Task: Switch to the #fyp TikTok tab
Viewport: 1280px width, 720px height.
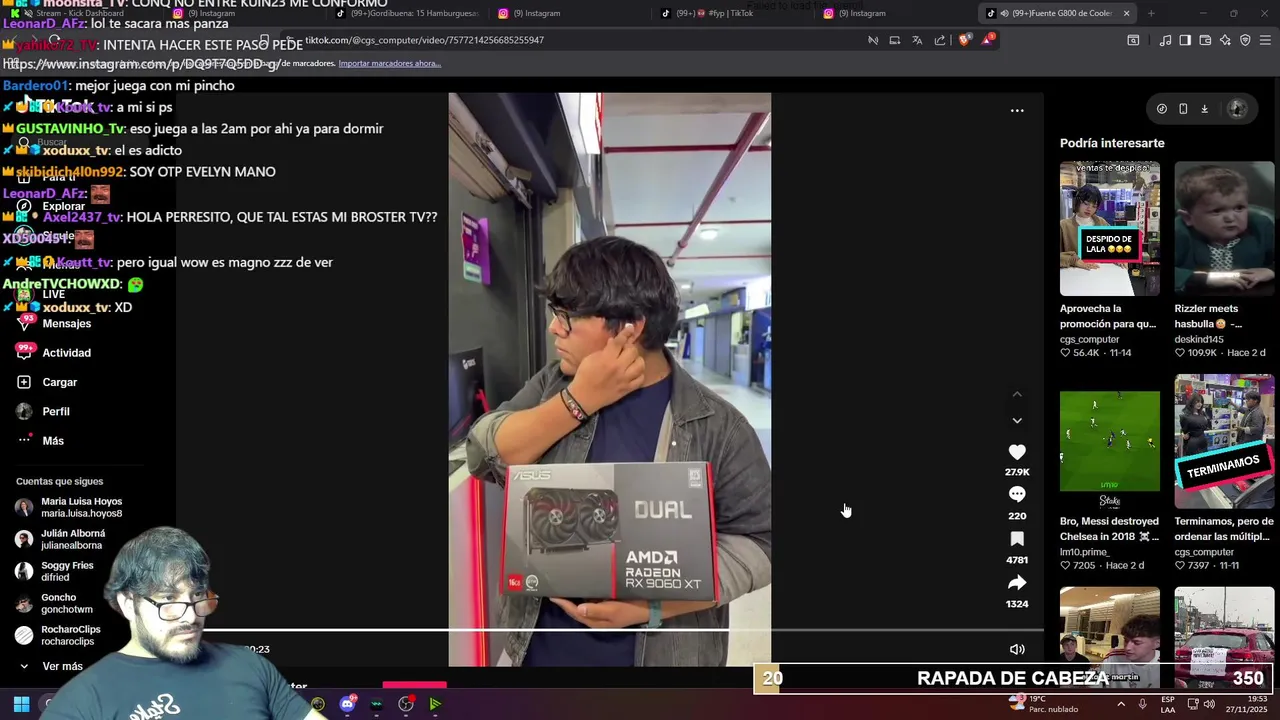Action: (x=730, y=13)
